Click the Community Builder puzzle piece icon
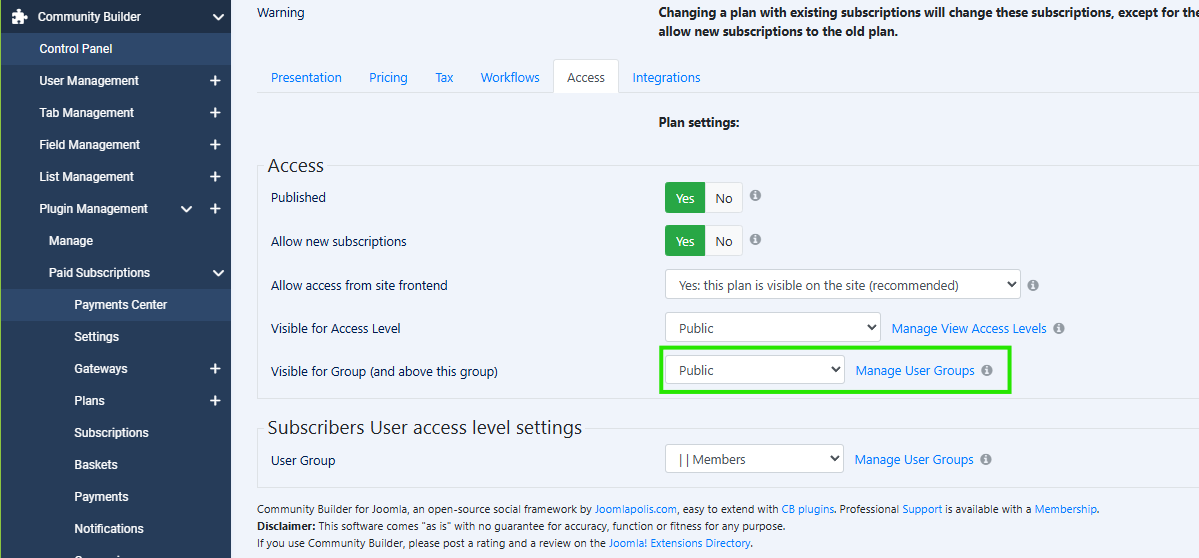Image resolution: width=1199 pixels, height=558 pixels. click(x=19, y=16)
